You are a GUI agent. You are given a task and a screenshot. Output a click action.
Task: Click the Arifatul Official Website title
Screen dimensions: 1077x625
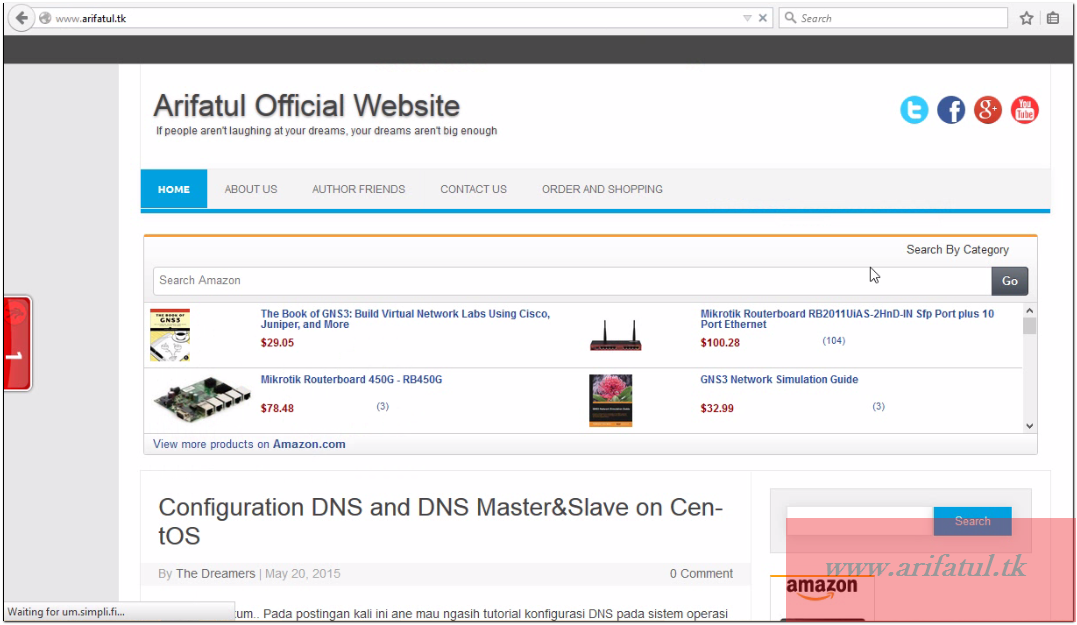point(306,106)
